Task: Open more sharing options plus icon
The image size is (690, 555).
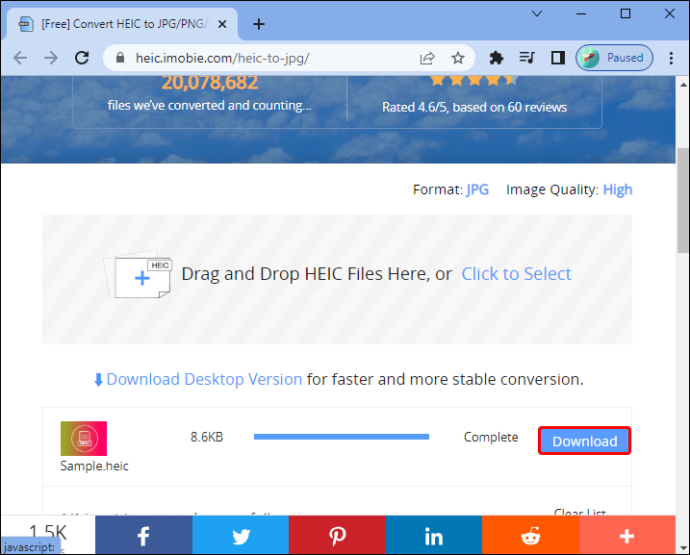Action: point(627,536)
